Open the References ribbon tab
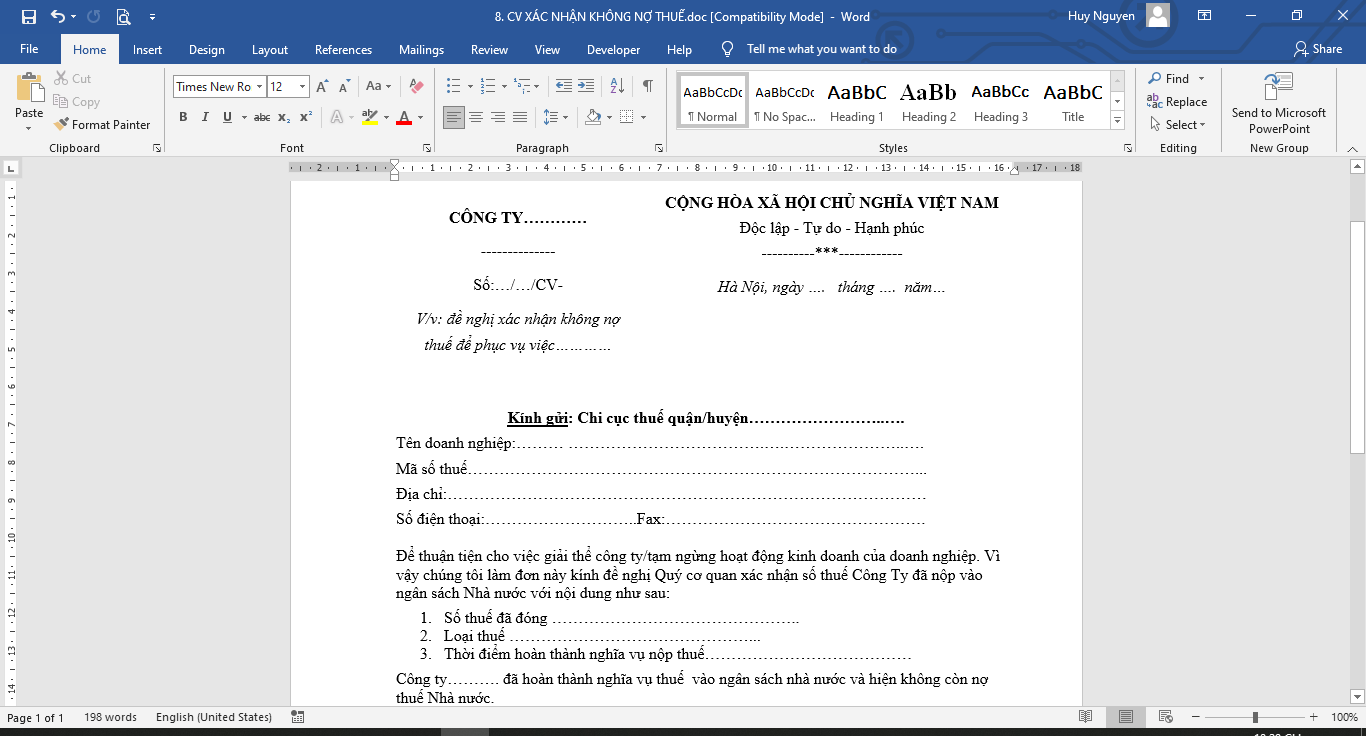 (x=343, y=50)
